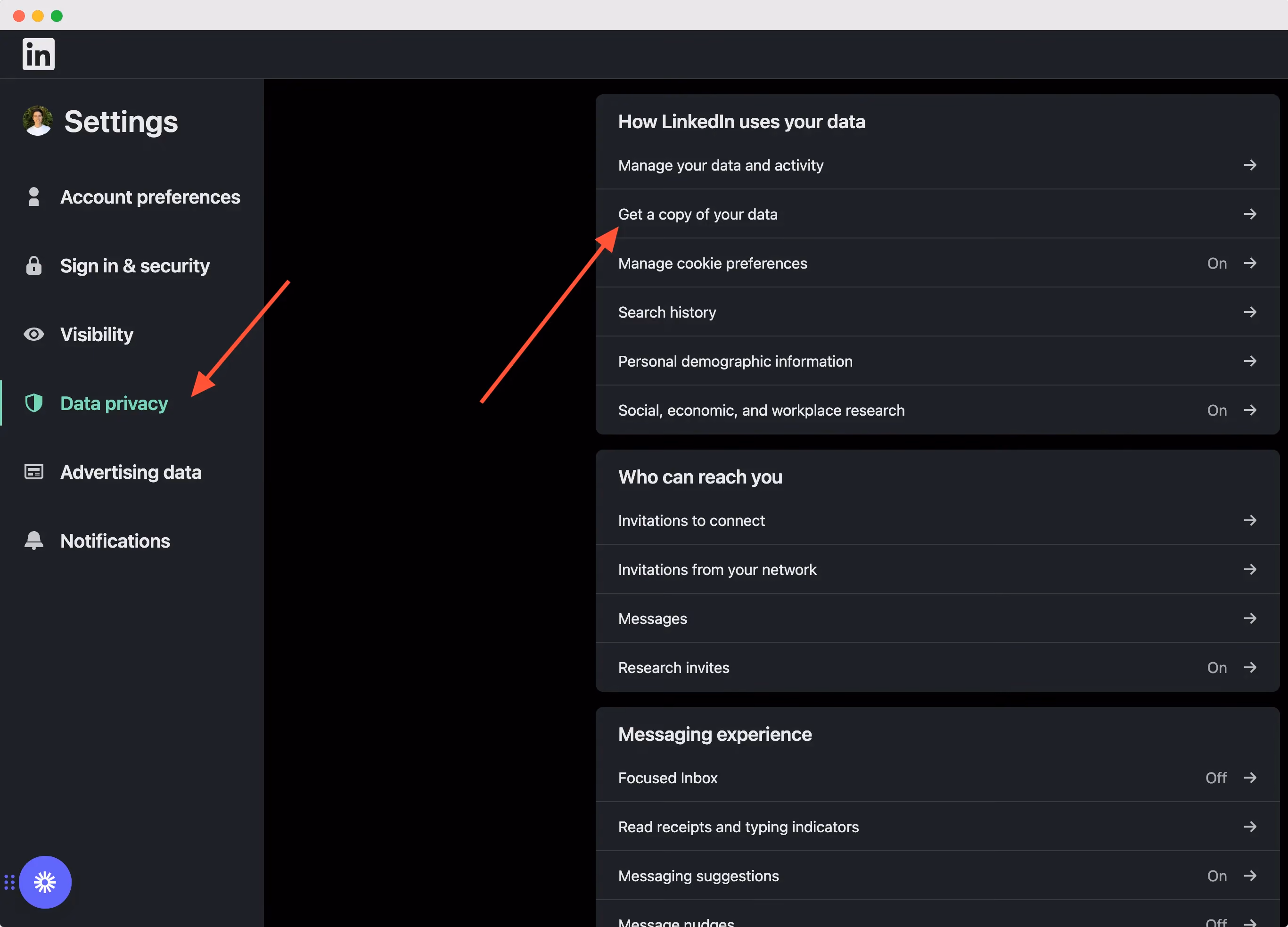Click the Settings page heading
The image size is (1288, 927).
pos(121,122)
